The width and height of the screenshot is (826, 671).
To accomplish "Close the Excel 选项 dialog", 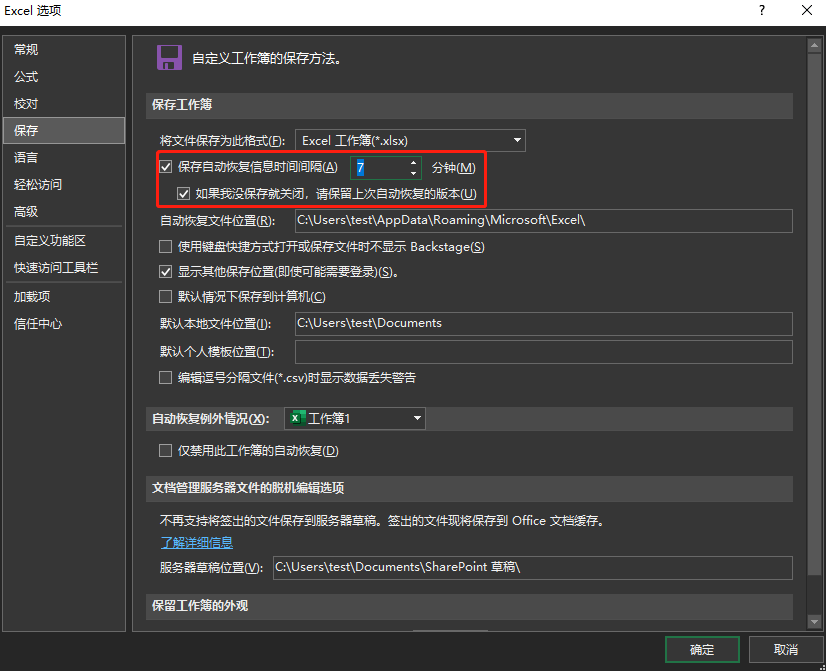I will 807,11.
